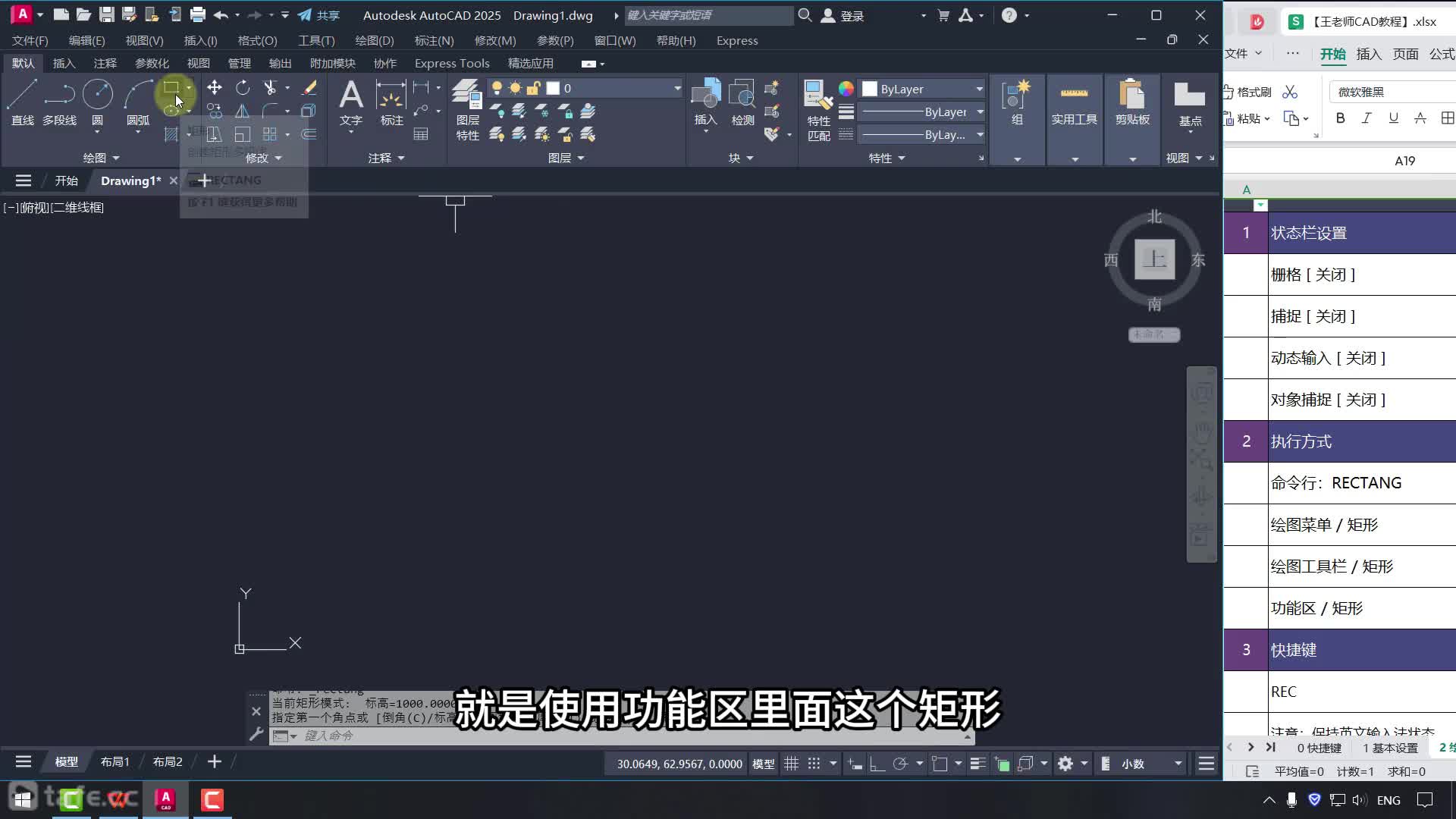Expand the Annotation (注释) panel
The width and height of the screenshot is (1456, 819).
pyautogui.click(x=386, y=158)
